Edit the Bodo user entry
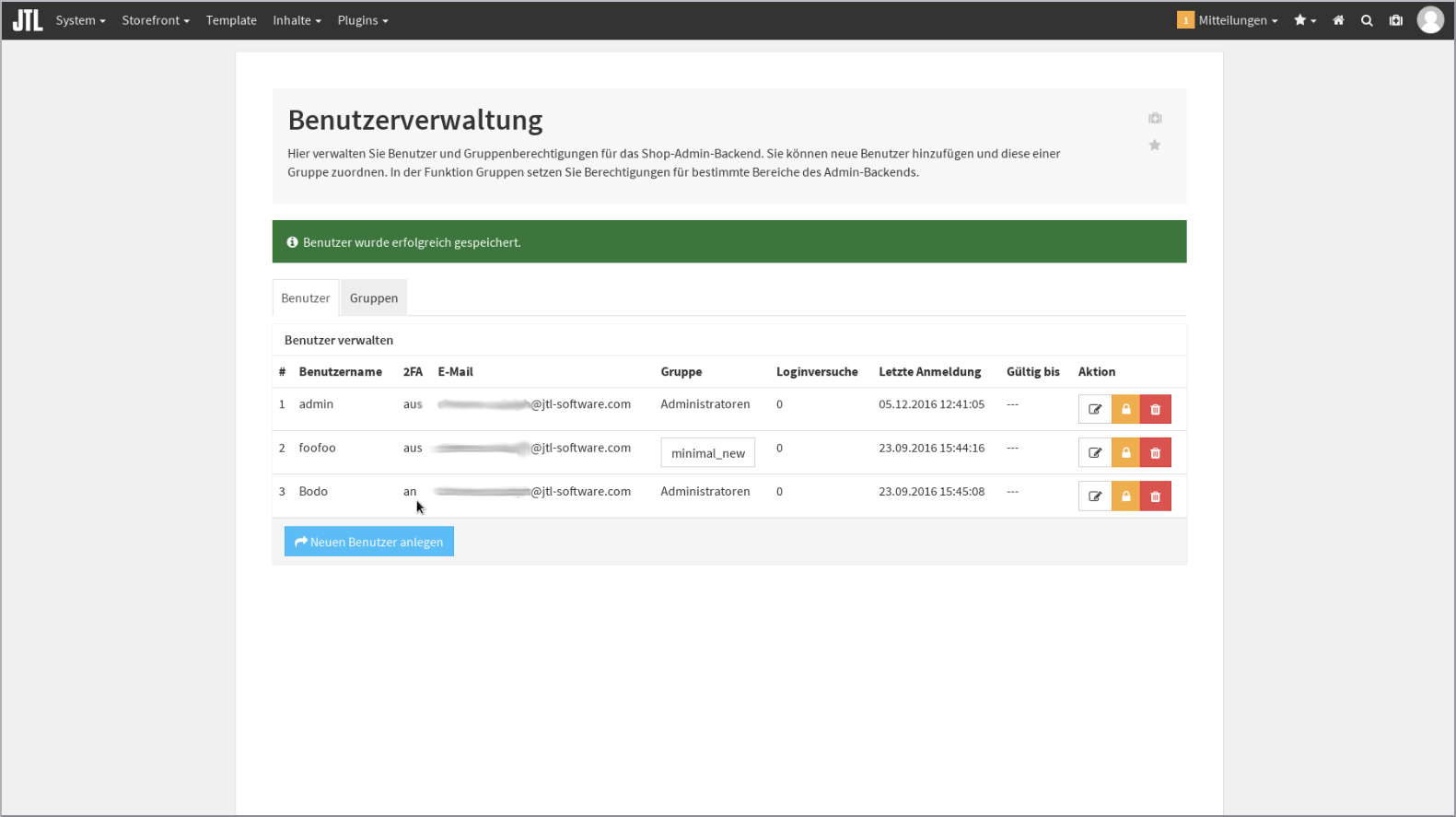The width and height of the screenshot is (1456, 817). [1094, 496]
